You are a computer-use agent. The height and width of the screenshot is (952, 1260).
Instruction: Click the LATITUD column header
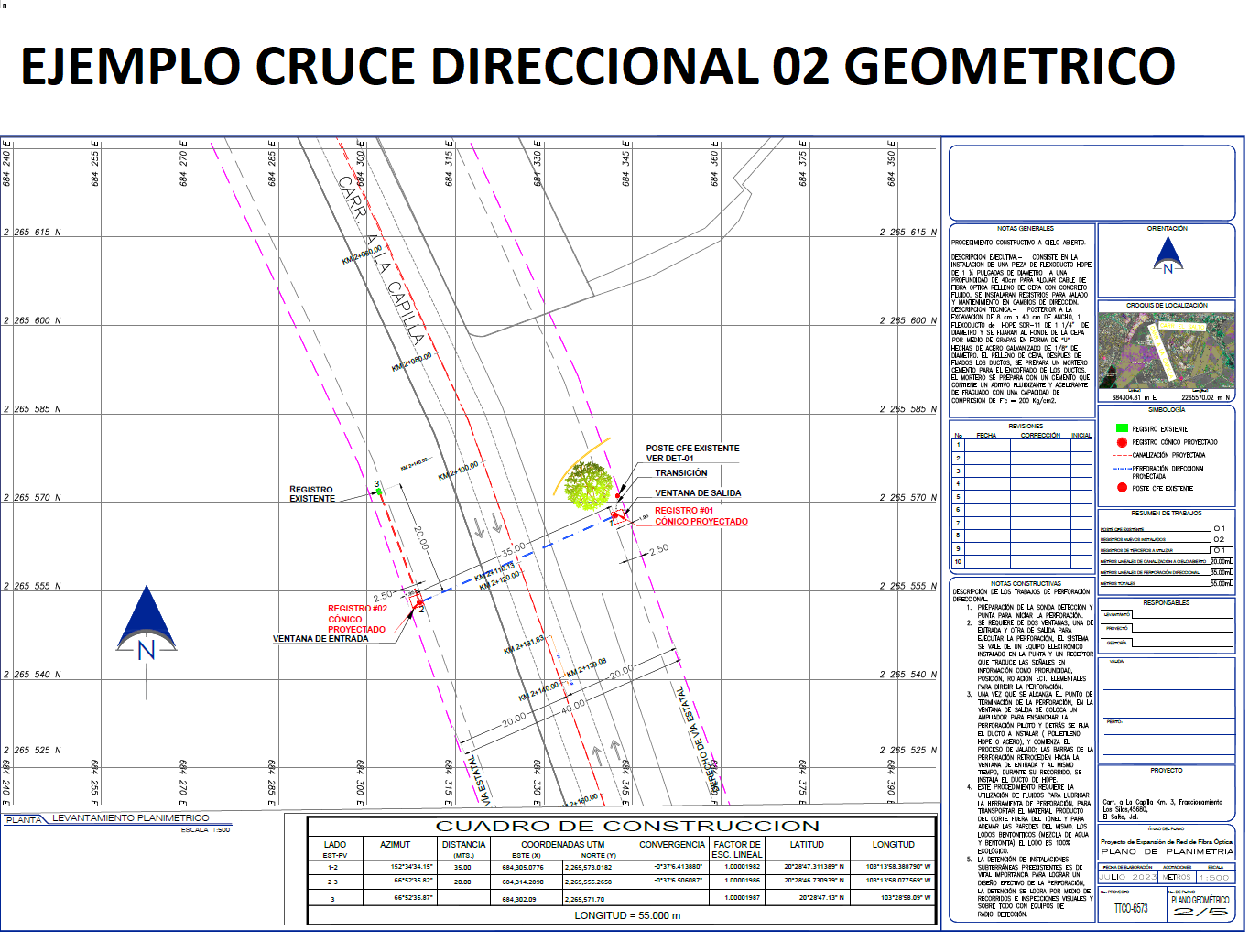pyautogui.click(x=807, y=845)
